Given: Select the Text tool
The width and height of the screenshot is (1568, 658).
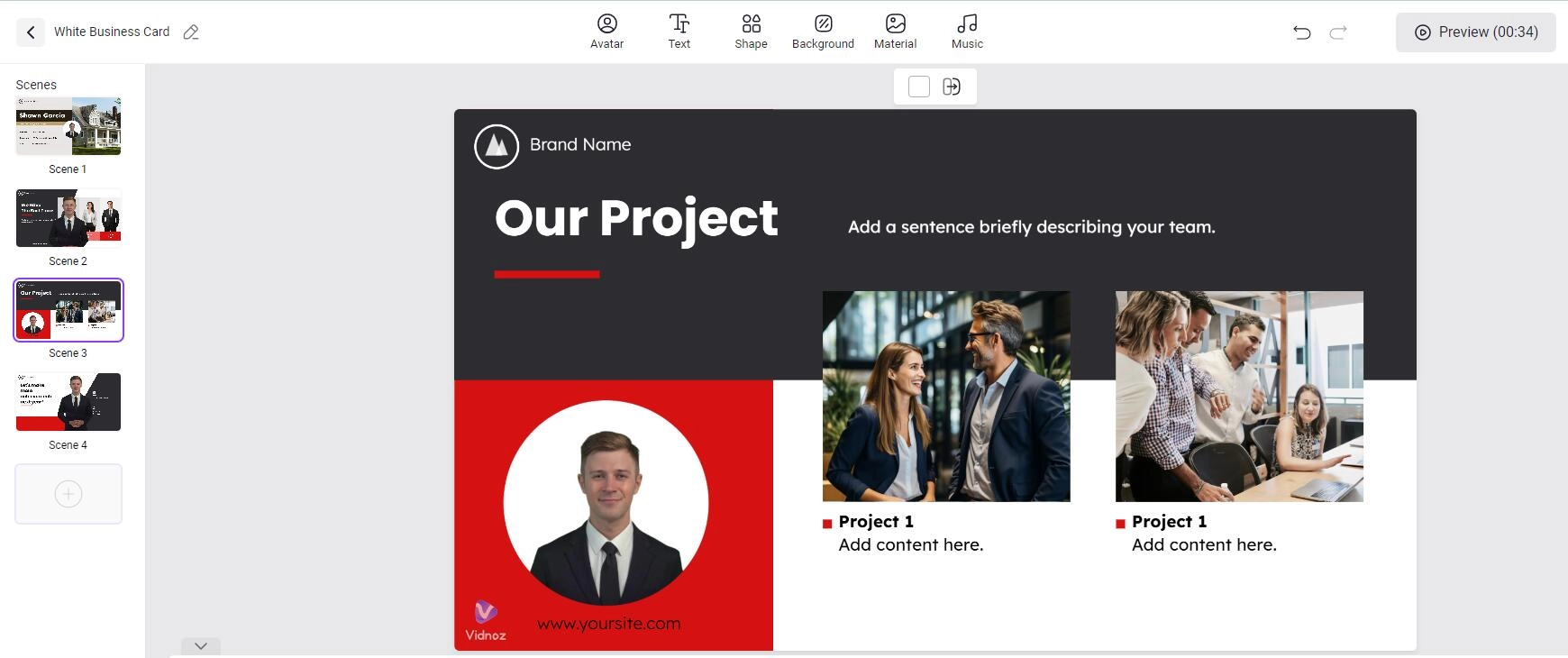Looking at the screenshot, I should (679, 31).
